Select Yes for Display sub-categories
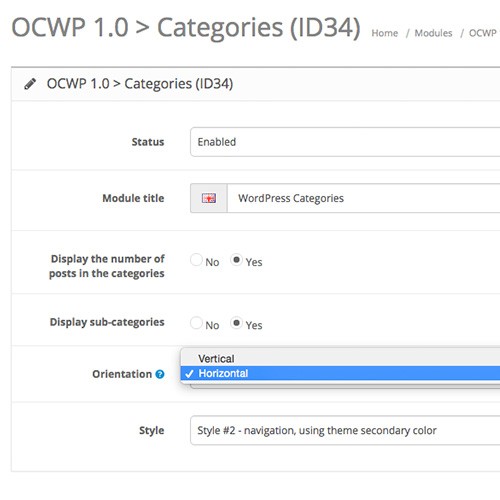The height and width of the screenshot is (500, 500). pyautogui.click(x=236, y=323)
